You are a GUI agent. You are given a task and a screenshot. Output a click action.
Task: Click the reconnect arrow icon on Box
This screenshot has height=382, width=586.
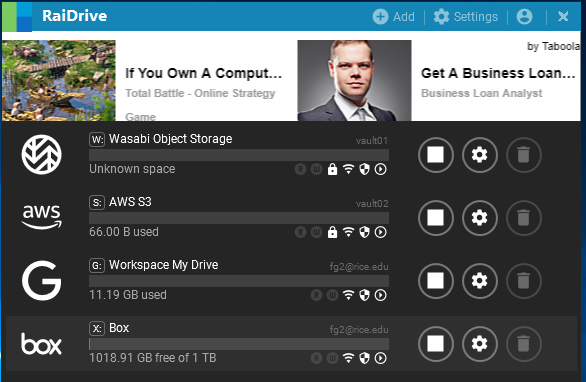pos(380,358)
